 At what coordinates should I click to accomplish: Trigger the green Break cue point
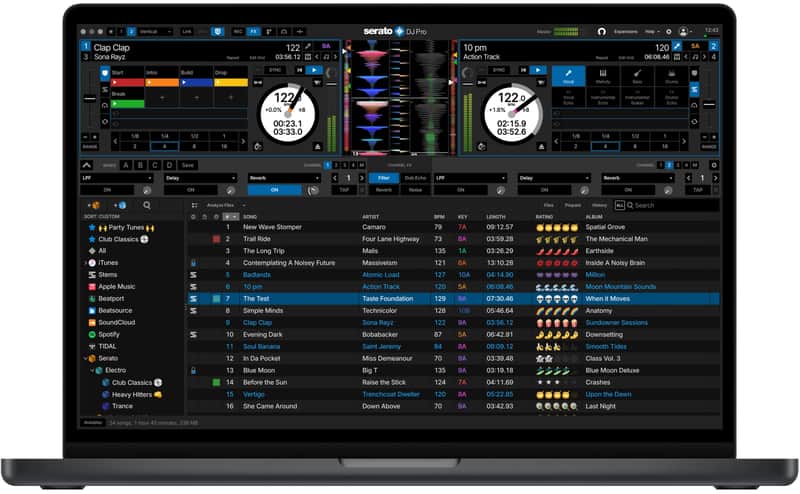128,104
